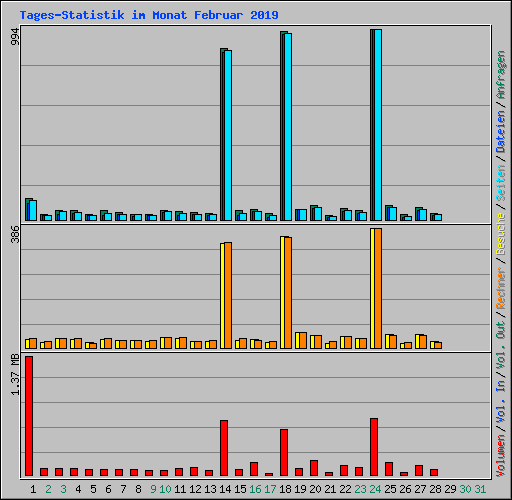Click the 'Vol. In' legend label

[x=501, y=402]
